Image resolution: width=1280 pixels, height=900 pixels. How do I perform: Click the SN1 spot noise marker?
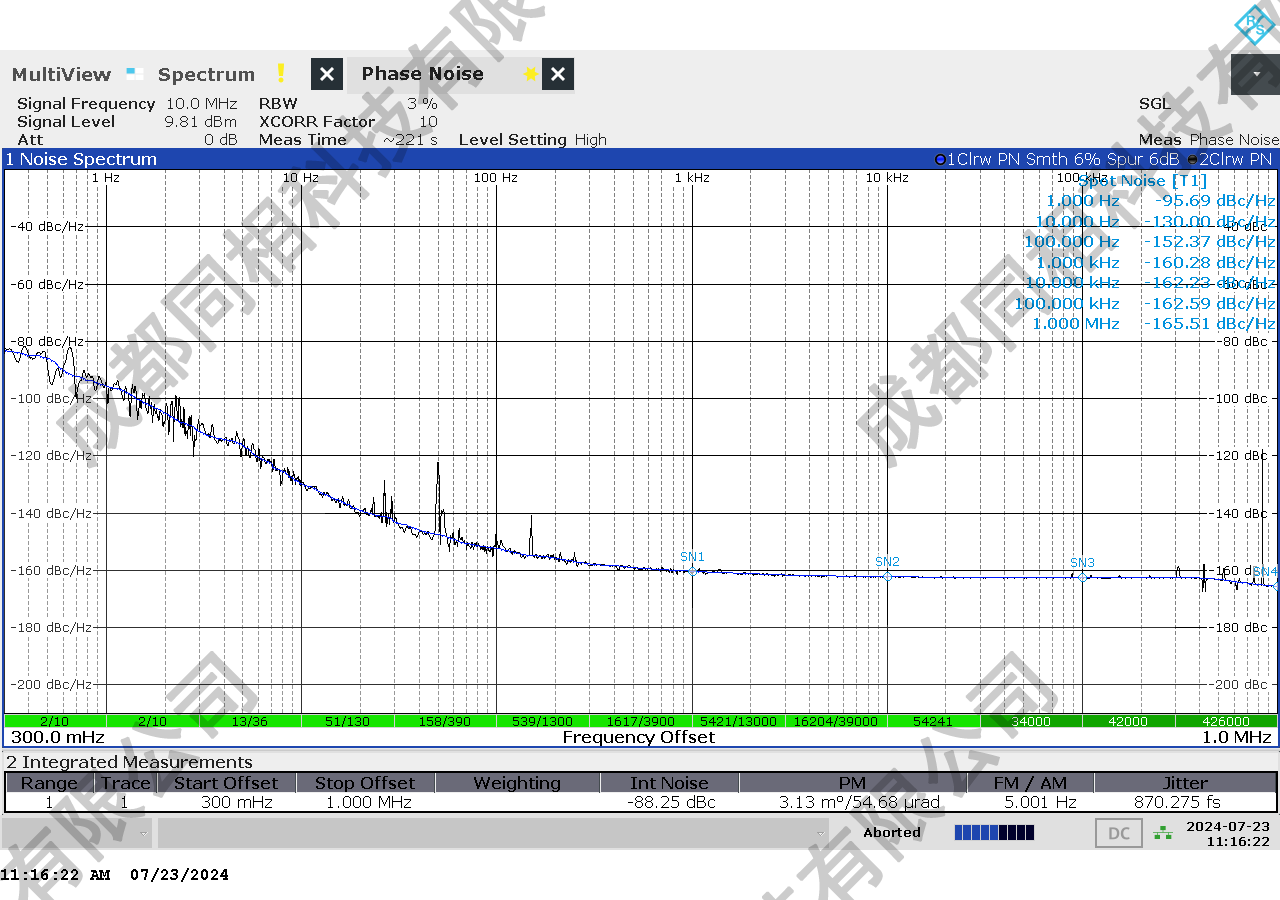click(692, 571)
